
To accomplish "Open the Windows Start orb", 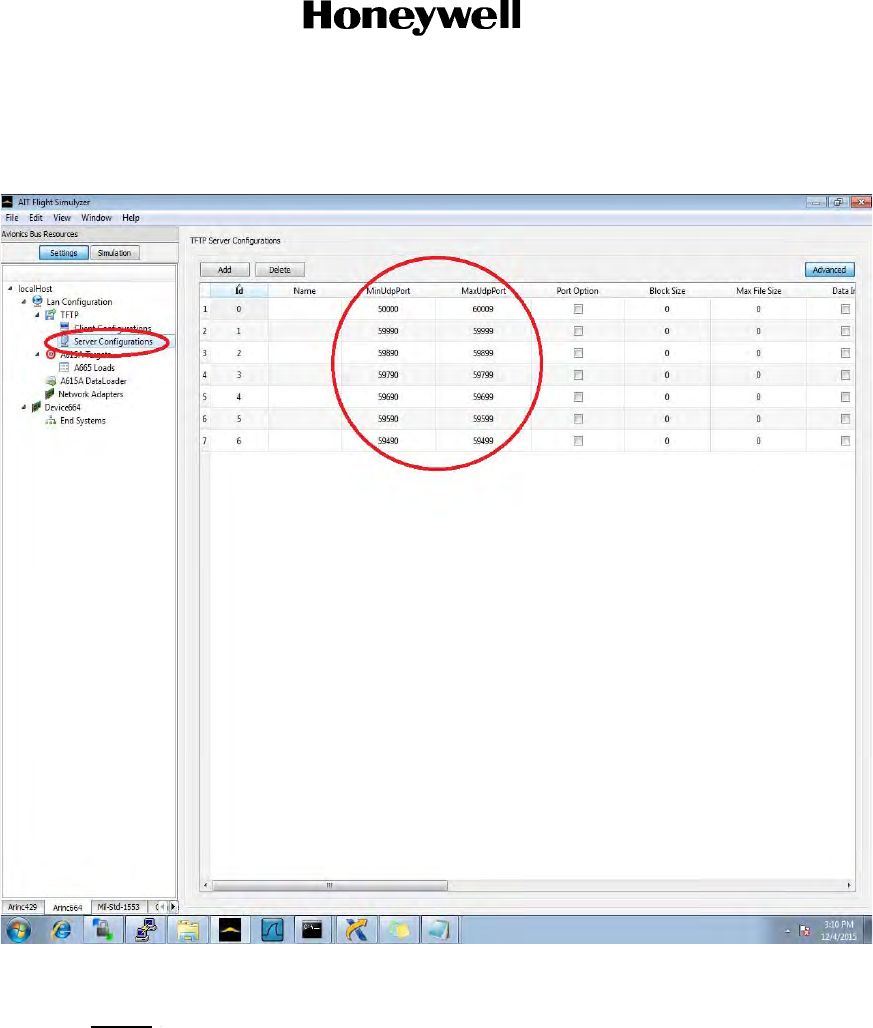I will point(18,930).
